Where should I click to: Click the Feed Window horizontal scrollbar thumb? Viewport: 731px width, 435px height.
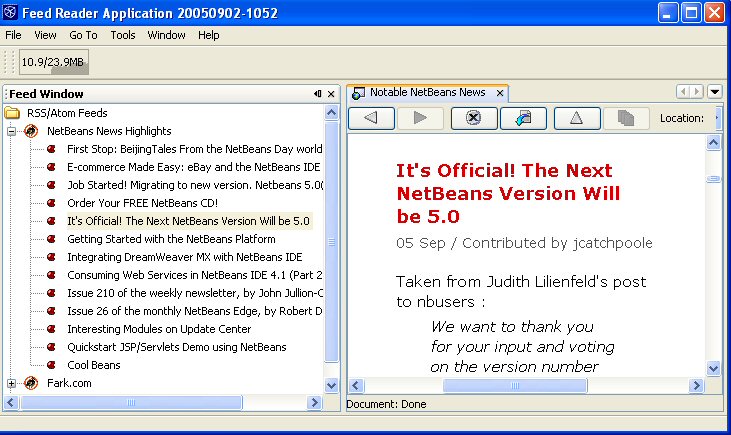(131, 402)
